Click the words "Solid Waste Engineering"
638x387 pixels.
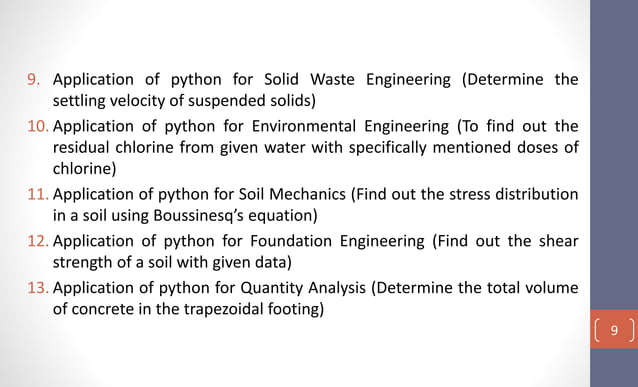click(357, 79)
